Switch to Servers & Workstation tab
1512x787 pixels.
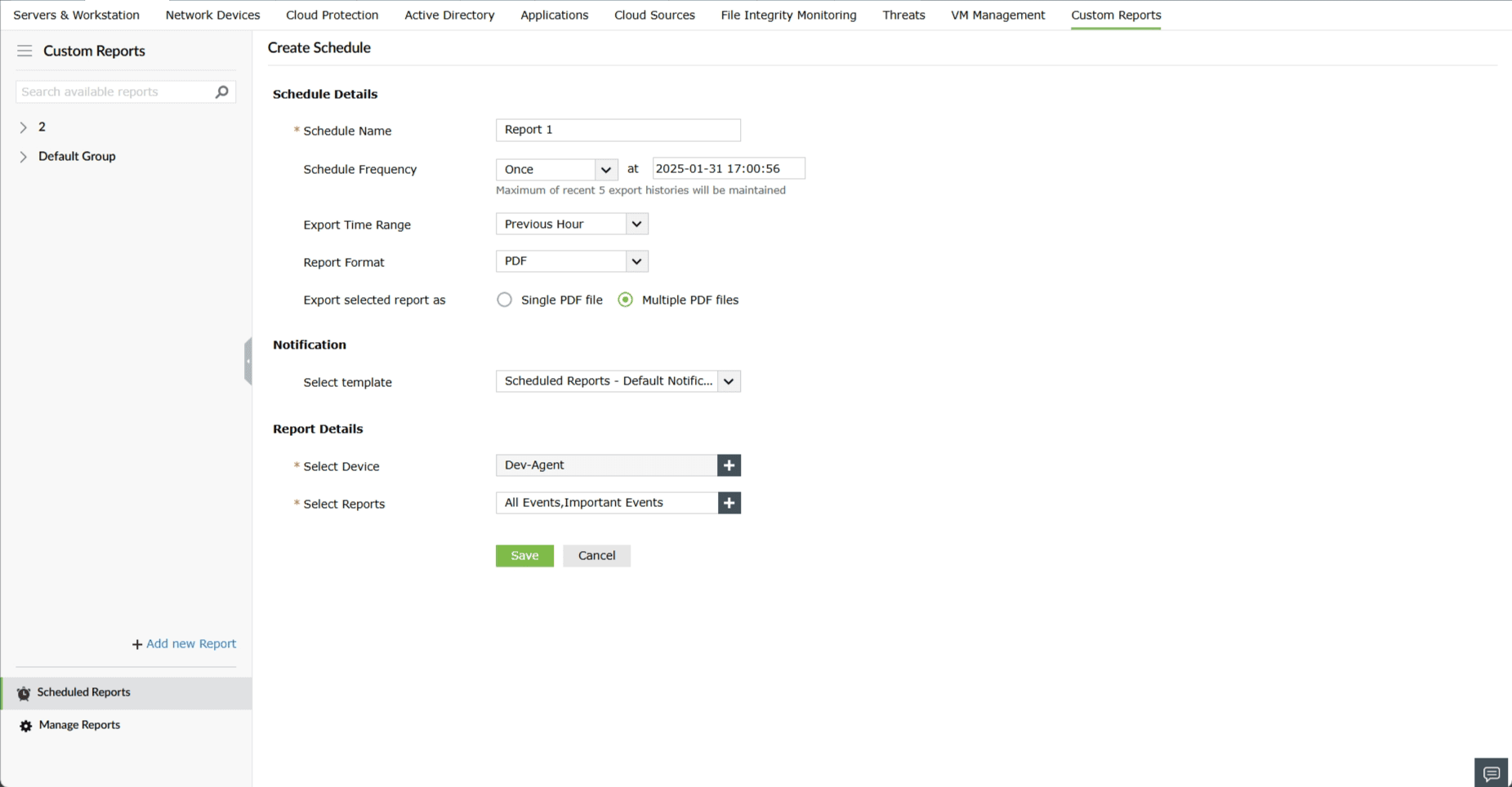coord(77,15)
